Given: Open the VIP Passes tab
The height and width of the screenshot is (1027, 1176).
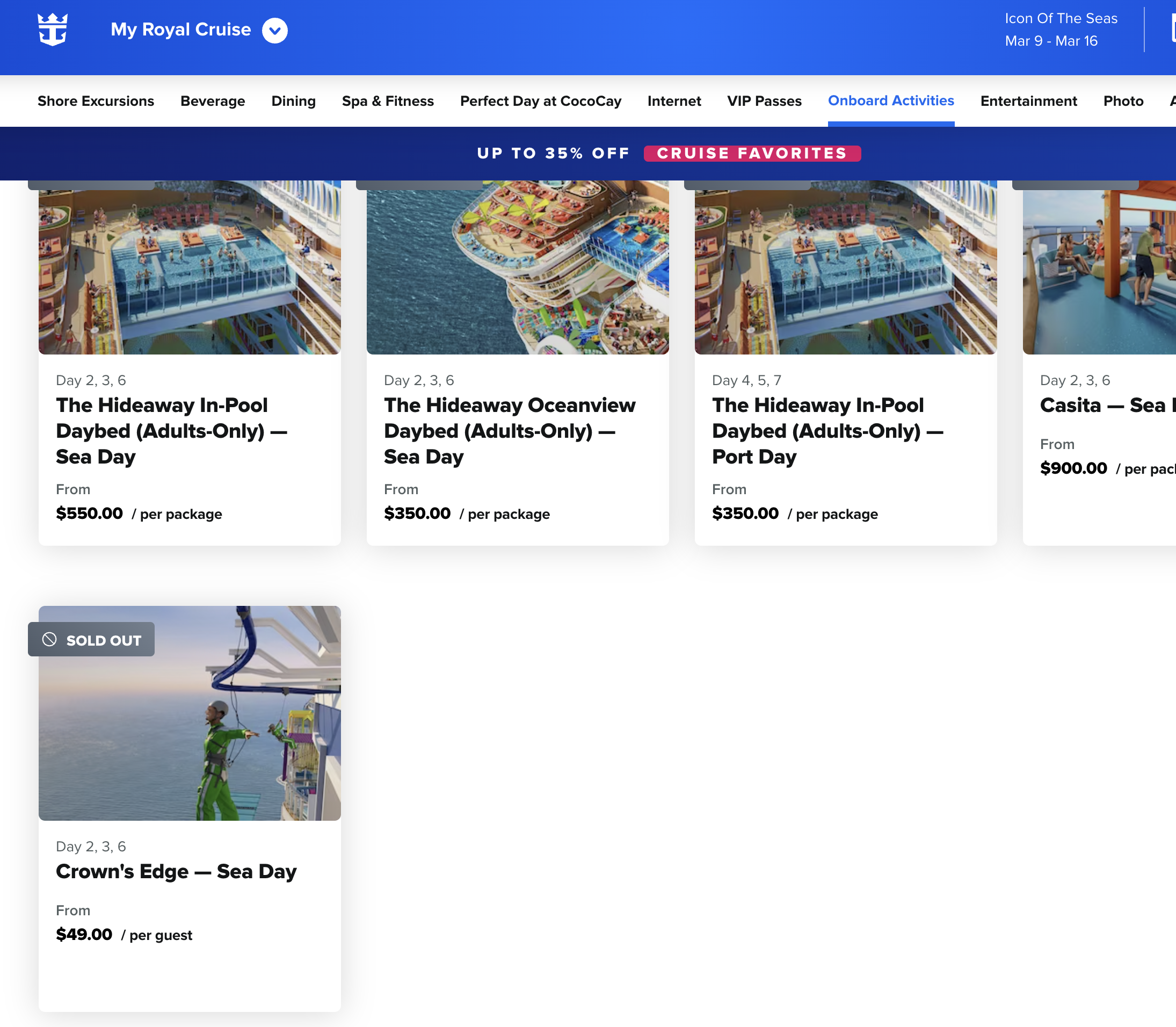Looking at the screenshot, I should click(x=764, y=101).
